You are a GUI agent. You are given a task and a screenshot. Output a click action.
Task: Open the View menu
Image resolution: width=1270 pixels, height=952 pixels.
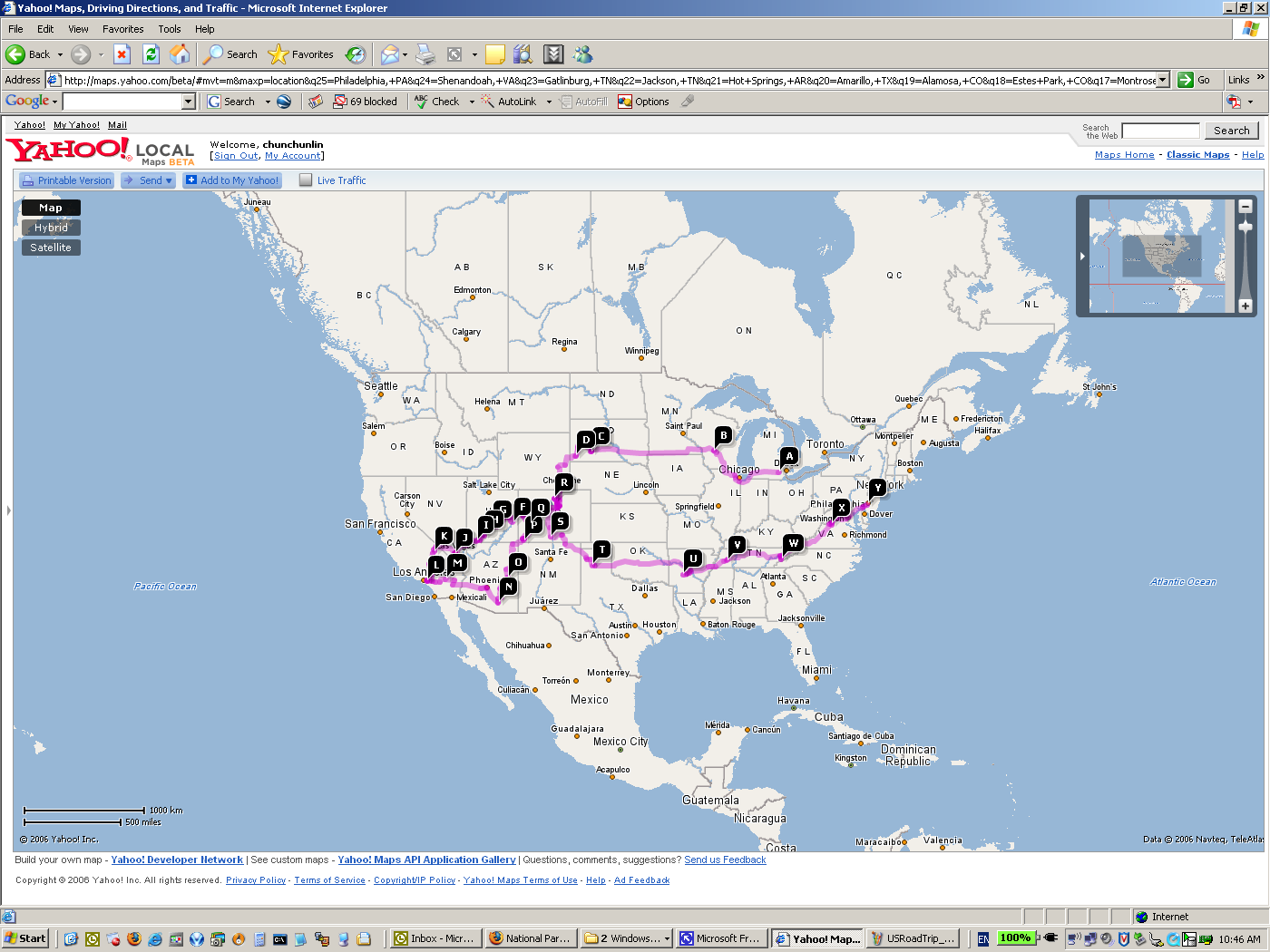pyautogui.click(x=78, y=29)
